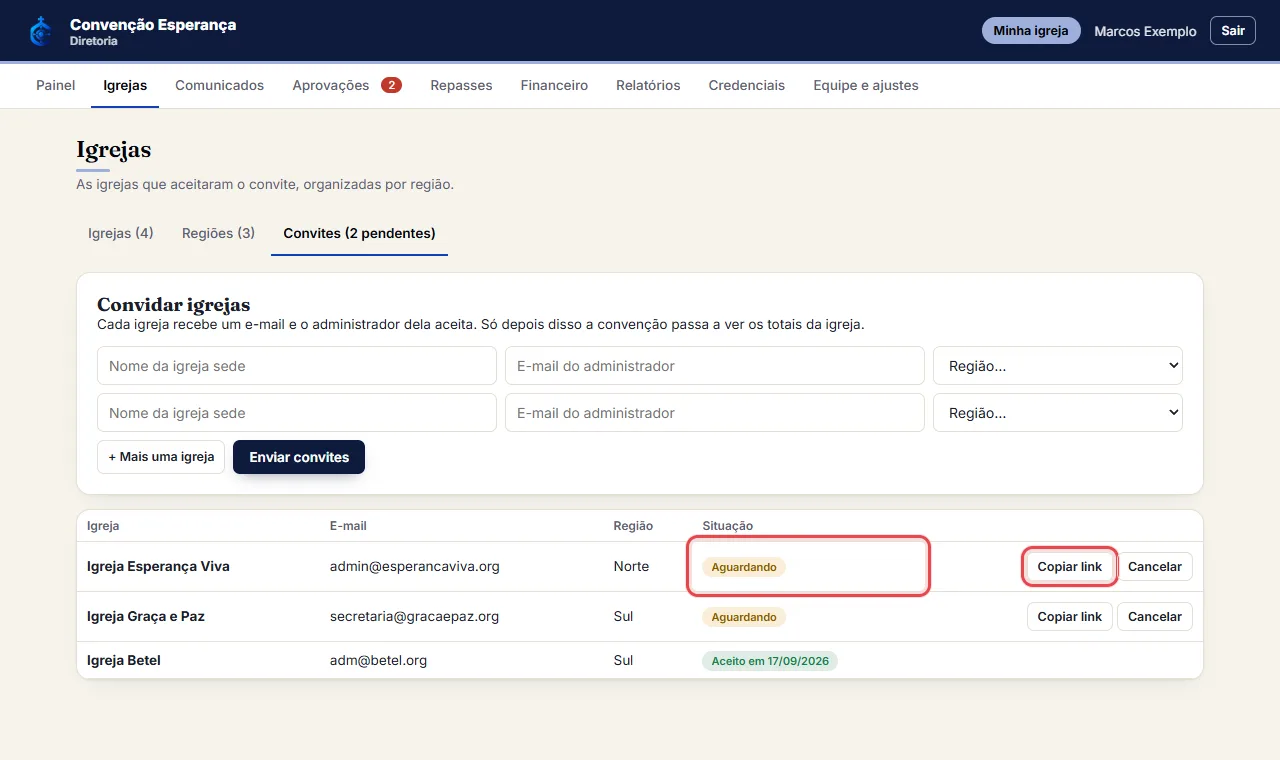Image resolution: width=1280 pixels, height=760 pixels.
Task: Click the adm@betel.org email
Action: (x=378, y=661)
